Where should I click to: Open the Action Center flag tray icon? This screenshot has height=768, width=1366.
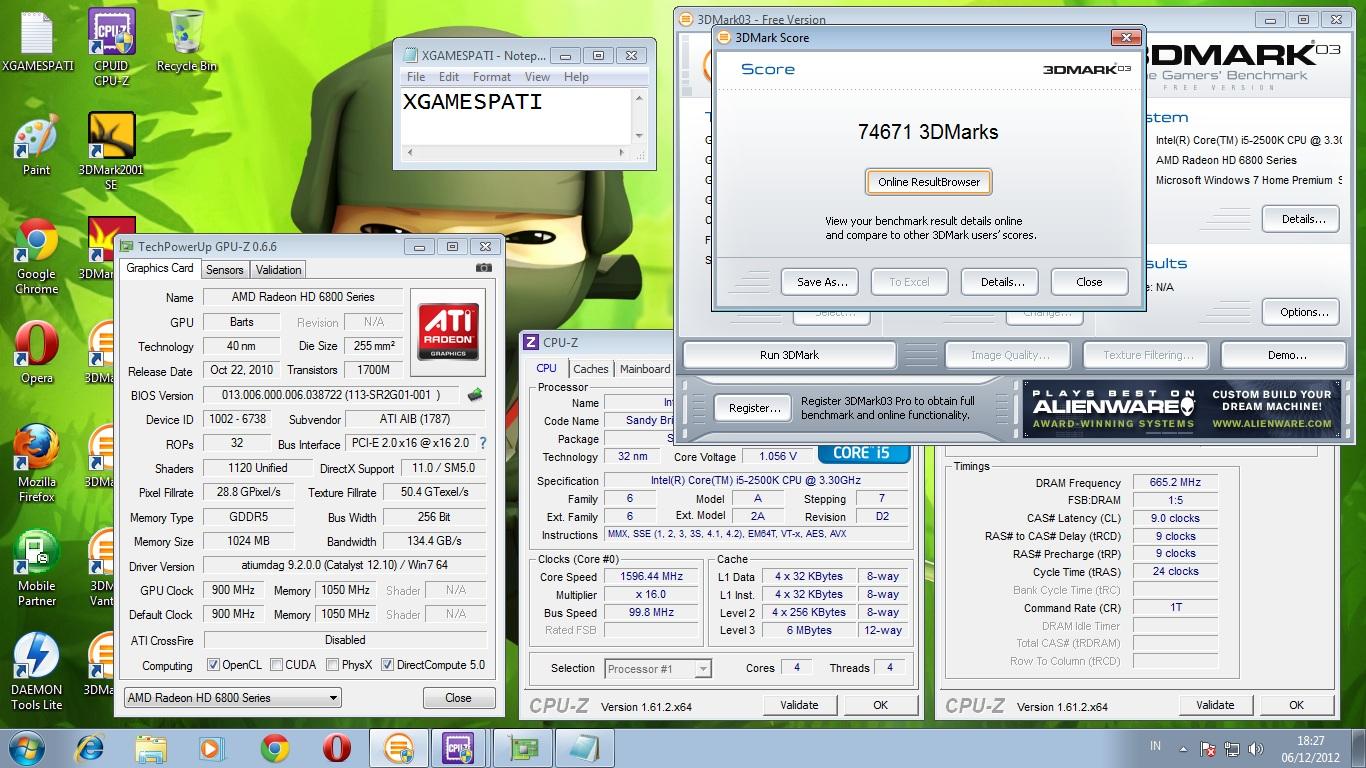(x=1208, y=748)
